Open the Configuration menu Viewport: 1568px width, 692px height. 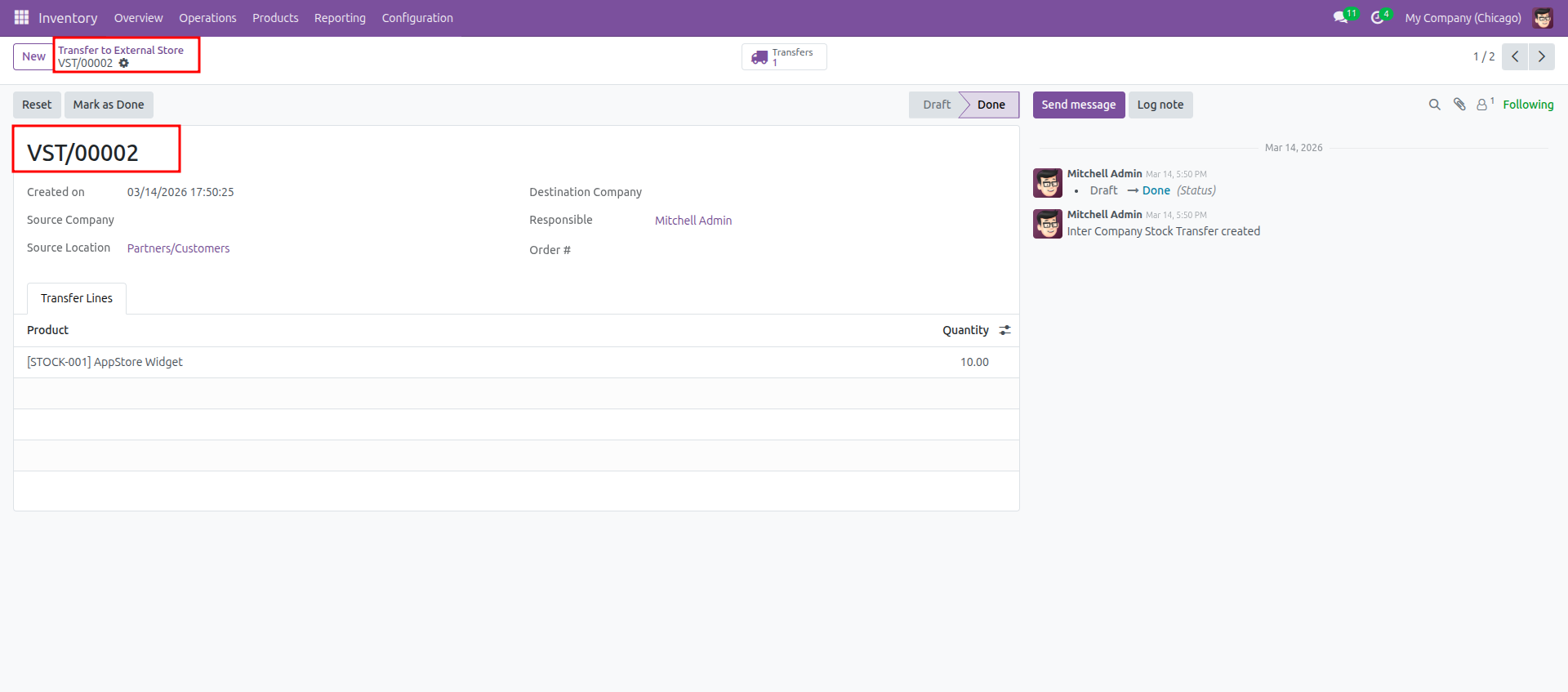[417, 18]
